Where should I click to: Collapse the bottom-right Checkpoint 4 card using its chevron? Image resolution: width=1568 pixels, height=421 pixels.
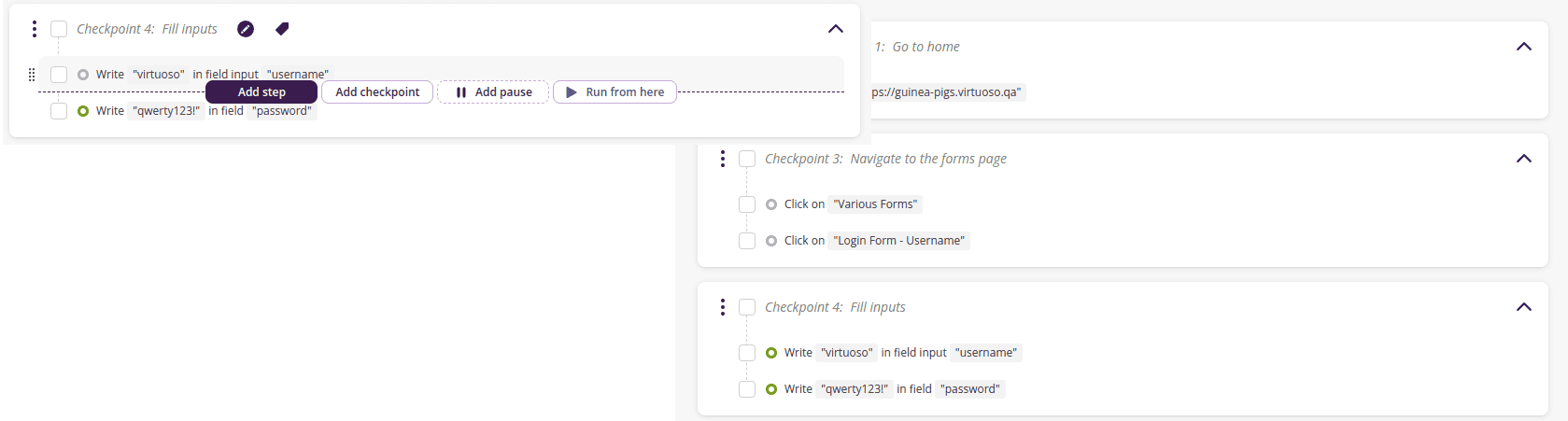(1524, 307)
